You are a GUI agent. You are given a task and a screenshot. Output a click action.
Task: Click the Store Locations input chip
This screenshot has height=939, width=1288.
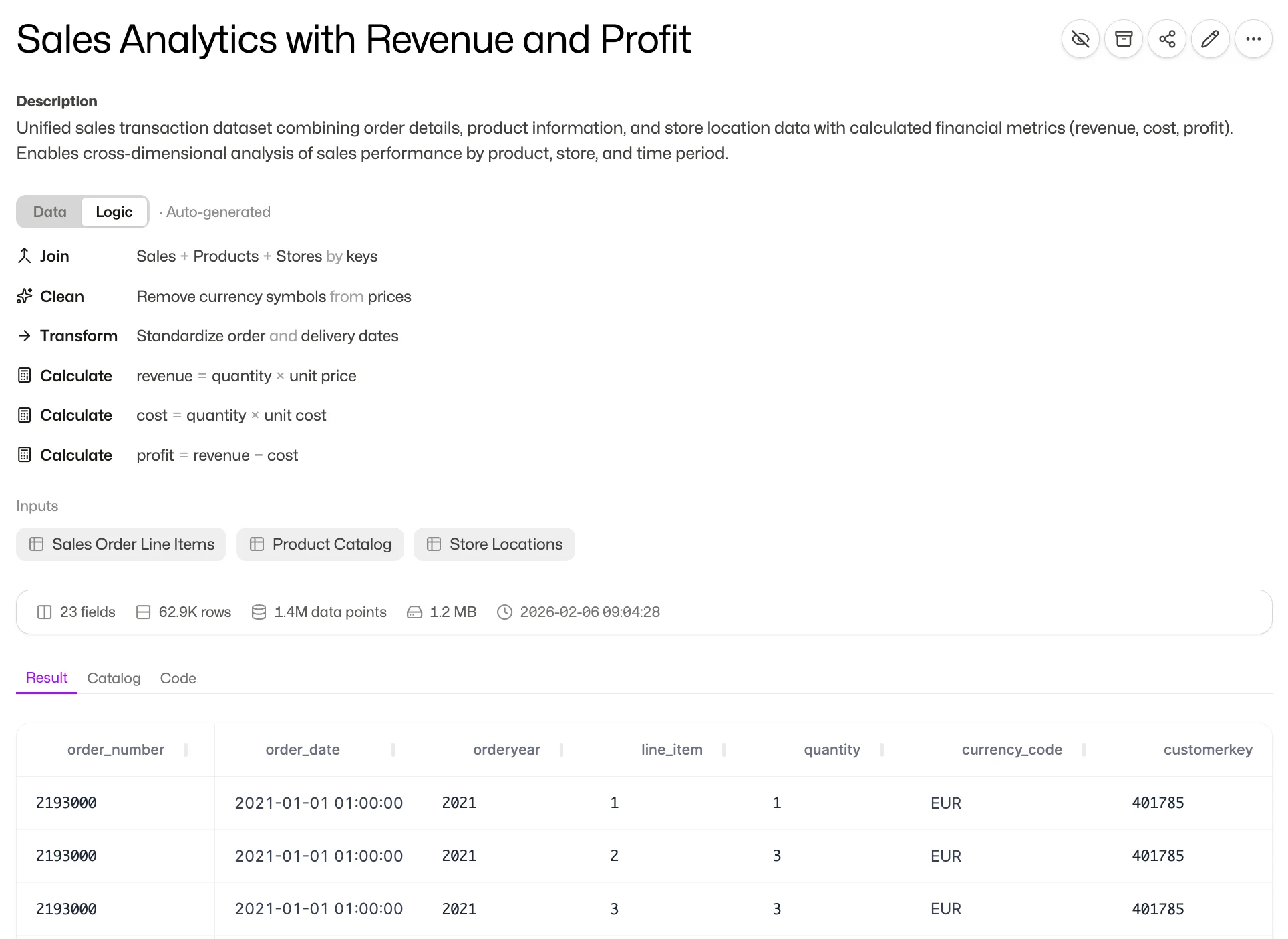point(494,544)
